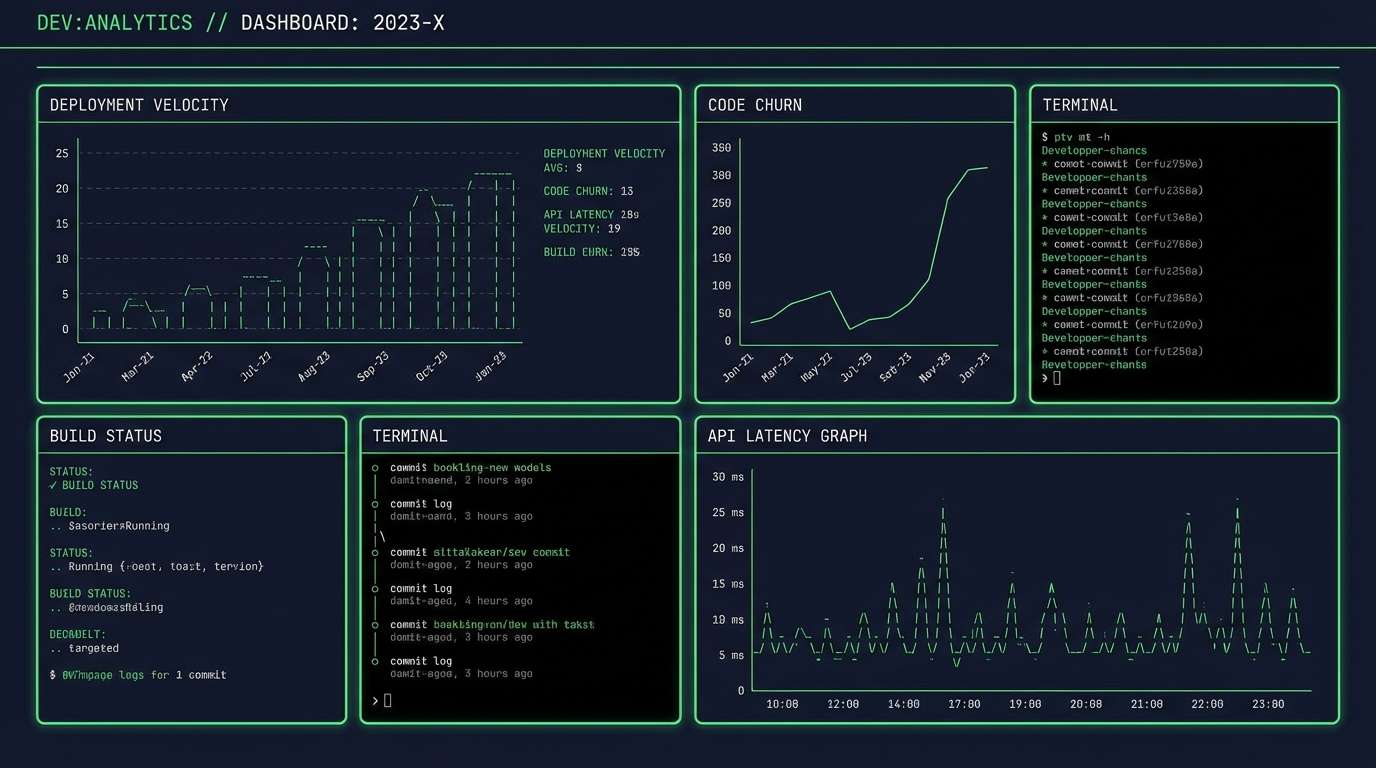Click the commit node for "bookling-new wodels"
Screen dimensions: 1376x768
click(x=376, y=466)
